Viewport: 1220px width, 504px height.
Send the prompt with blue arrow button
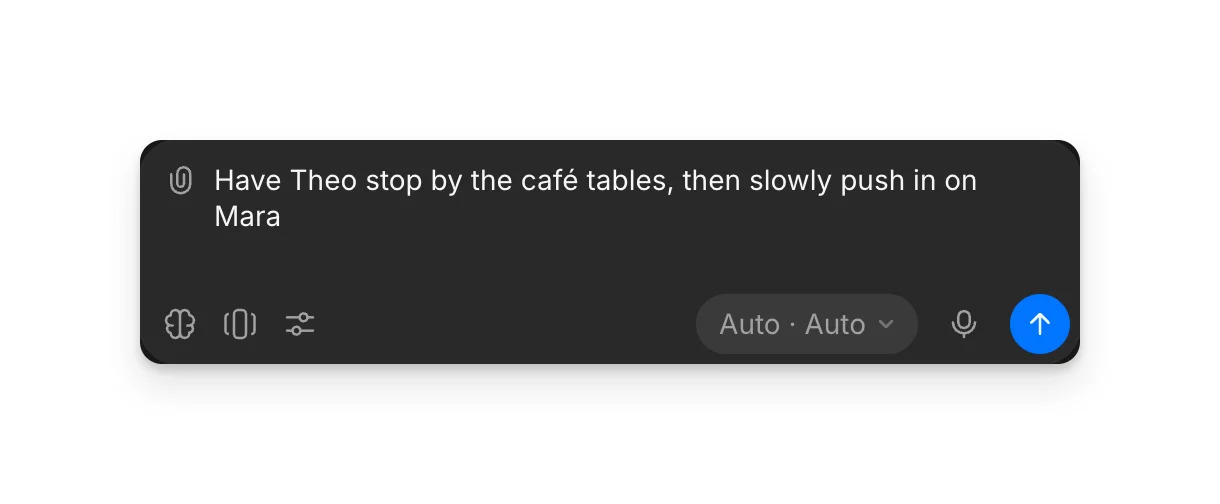[x=1040, y=324]
